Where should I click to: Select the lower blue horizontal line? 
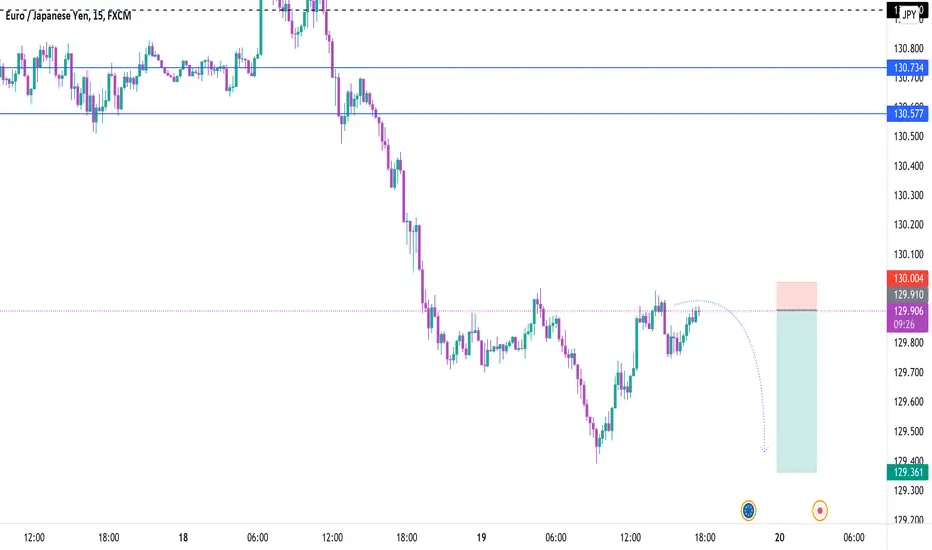443,114
